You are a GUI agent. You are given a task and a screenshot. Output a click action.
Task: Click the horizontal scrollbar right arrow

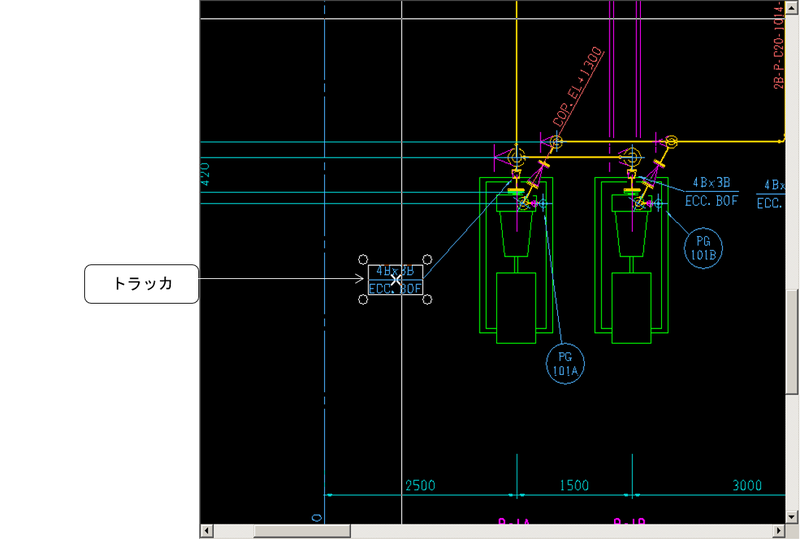click(x=778, y=531)
